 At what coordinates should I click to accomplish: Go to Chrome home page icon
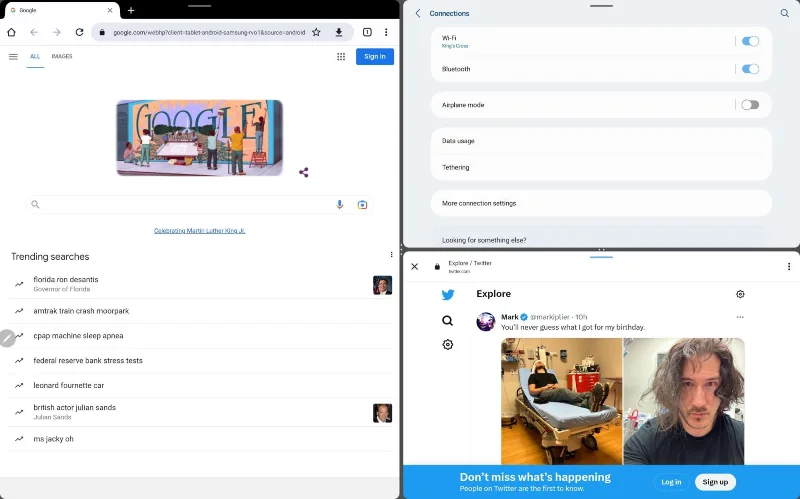[11, 32]
